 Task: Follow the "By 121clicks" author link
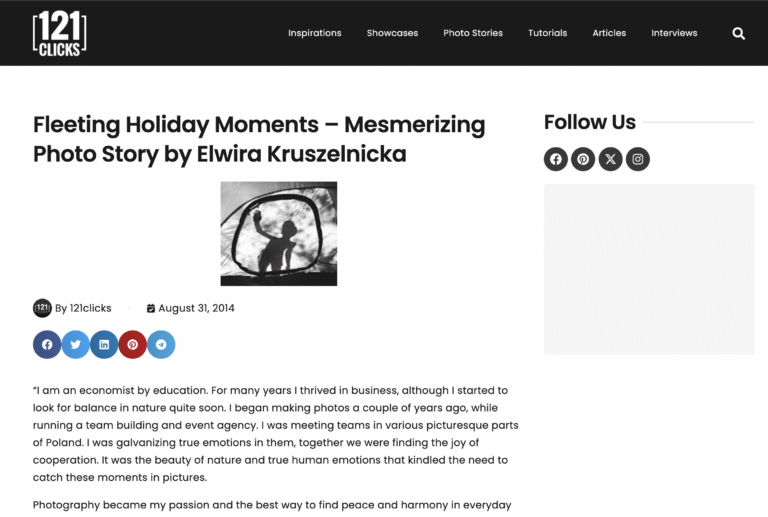click(83, 308)
